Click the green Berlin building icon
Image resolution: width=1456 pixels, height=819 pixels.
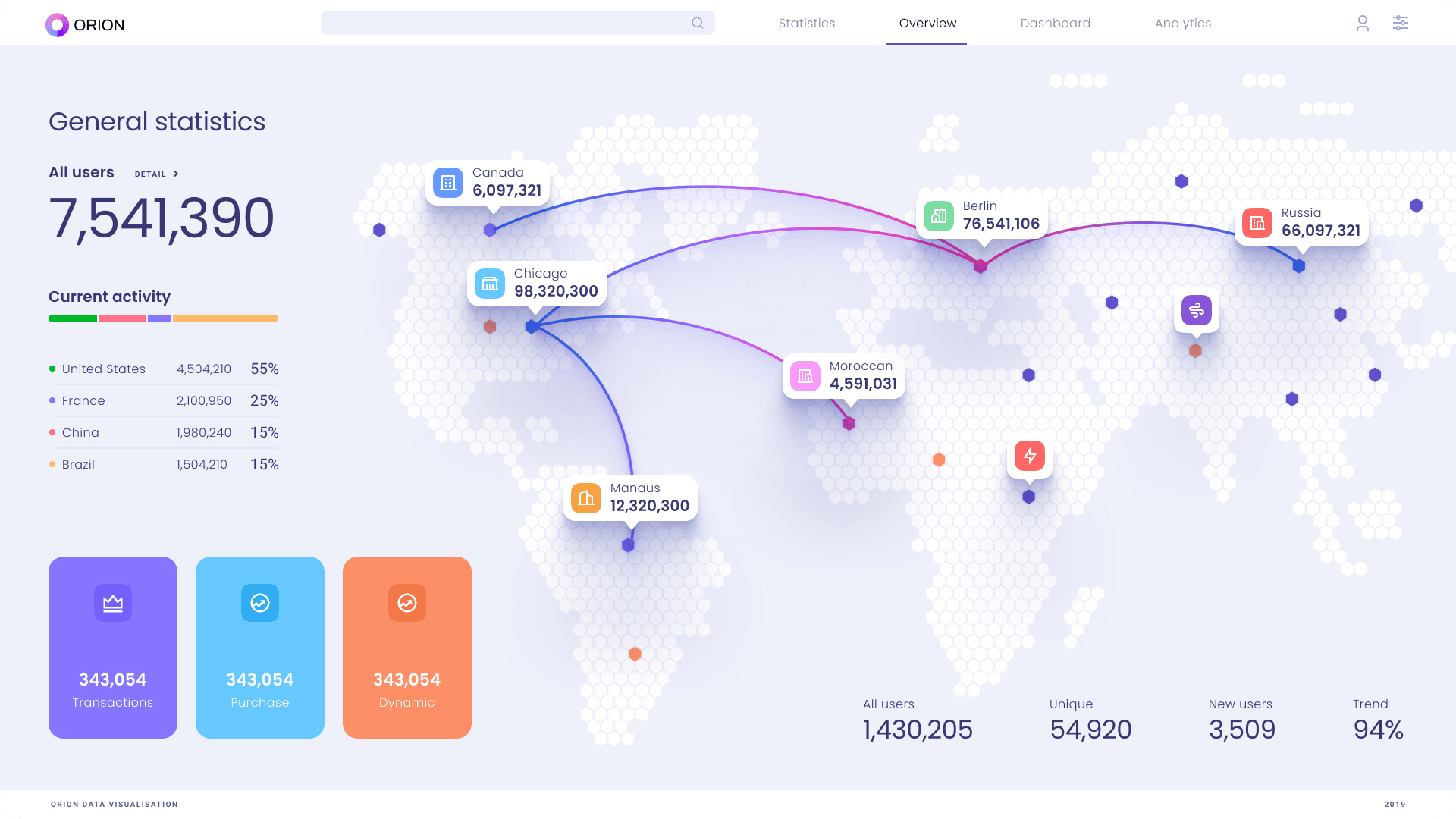point(939,216)
